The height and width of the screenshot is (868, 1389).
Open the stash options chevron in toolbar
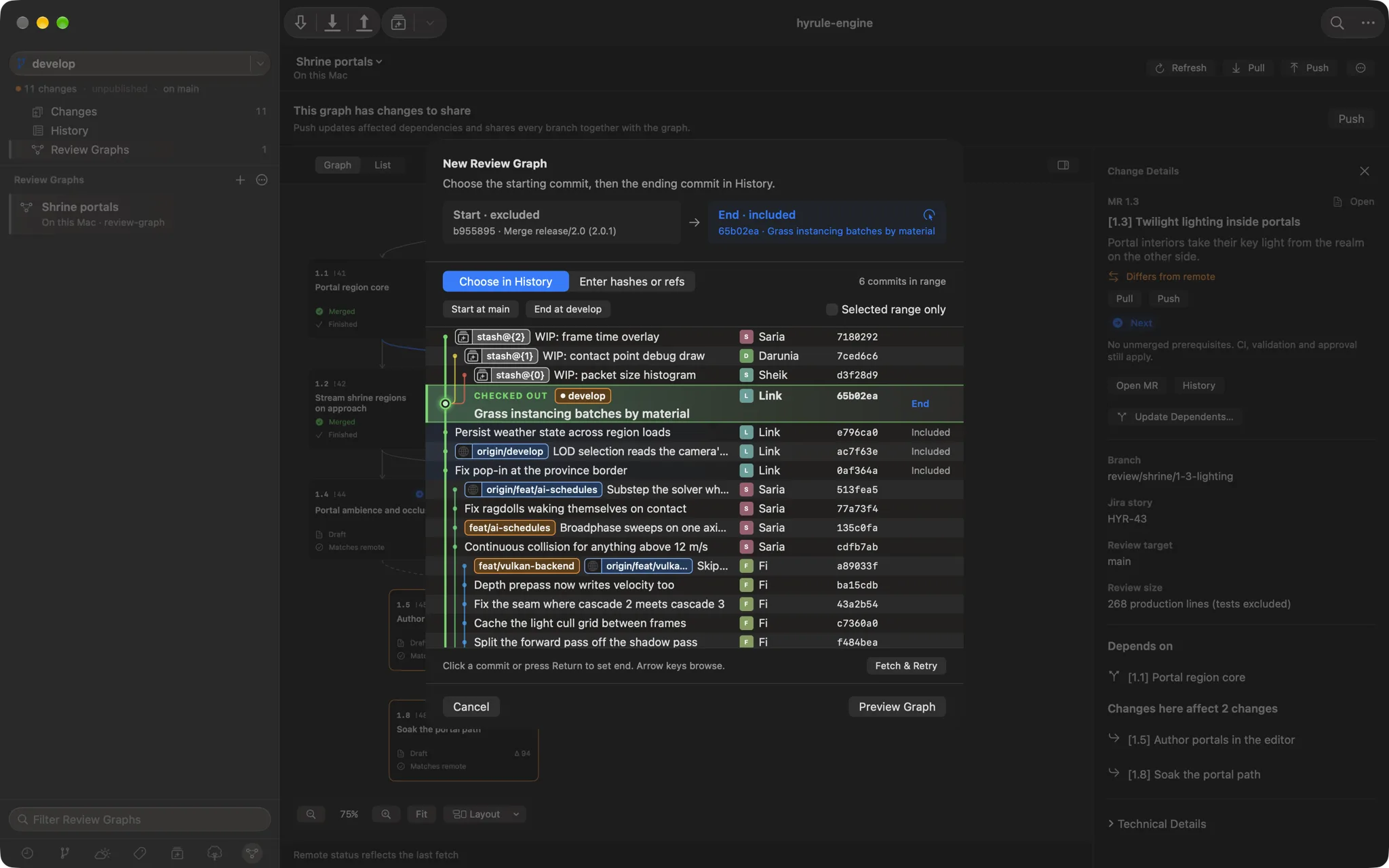(430, 23)
